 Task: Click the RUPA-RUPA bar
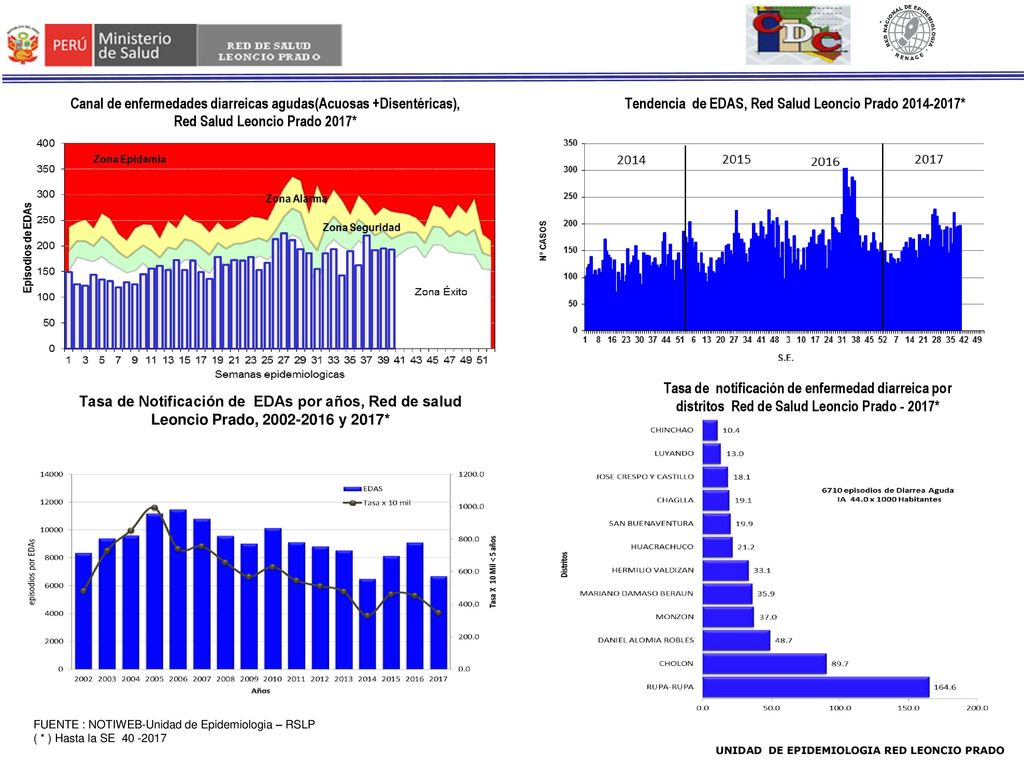point(816,687)
